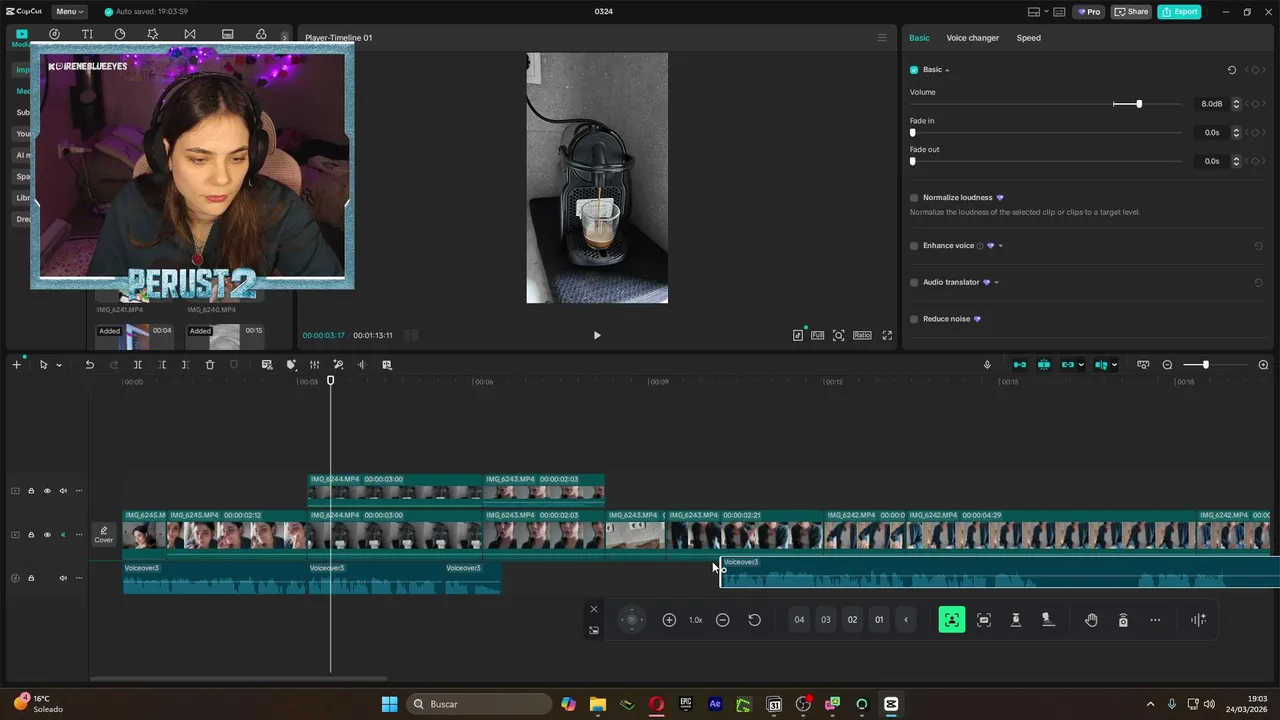
Task: Open the preview-axis dropdown arrow in timeline toolbar
Action: click(1114, 365)
